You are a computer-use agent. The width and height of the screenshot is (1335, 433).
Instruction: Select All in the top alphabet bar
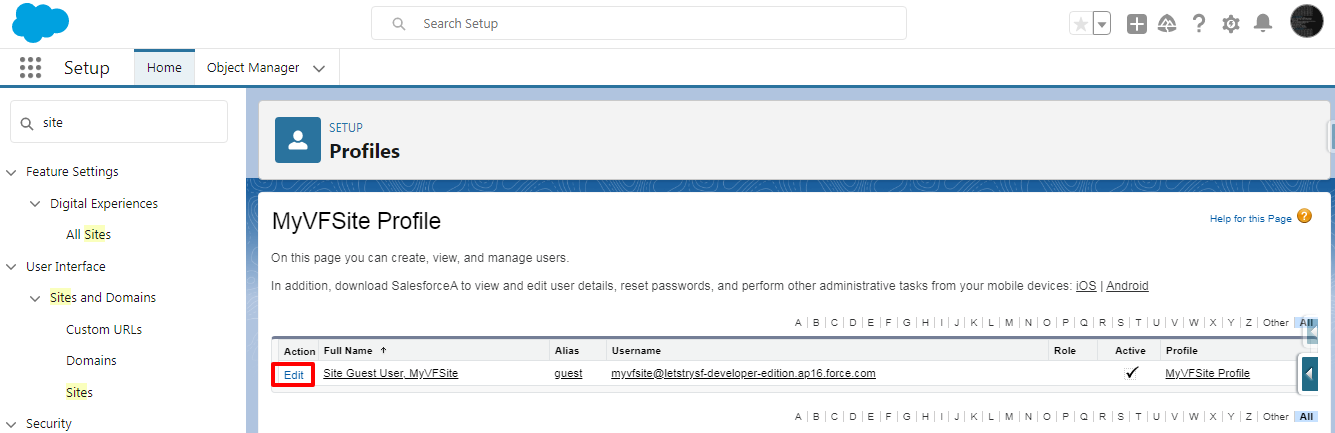click(x=1306, y=323)
